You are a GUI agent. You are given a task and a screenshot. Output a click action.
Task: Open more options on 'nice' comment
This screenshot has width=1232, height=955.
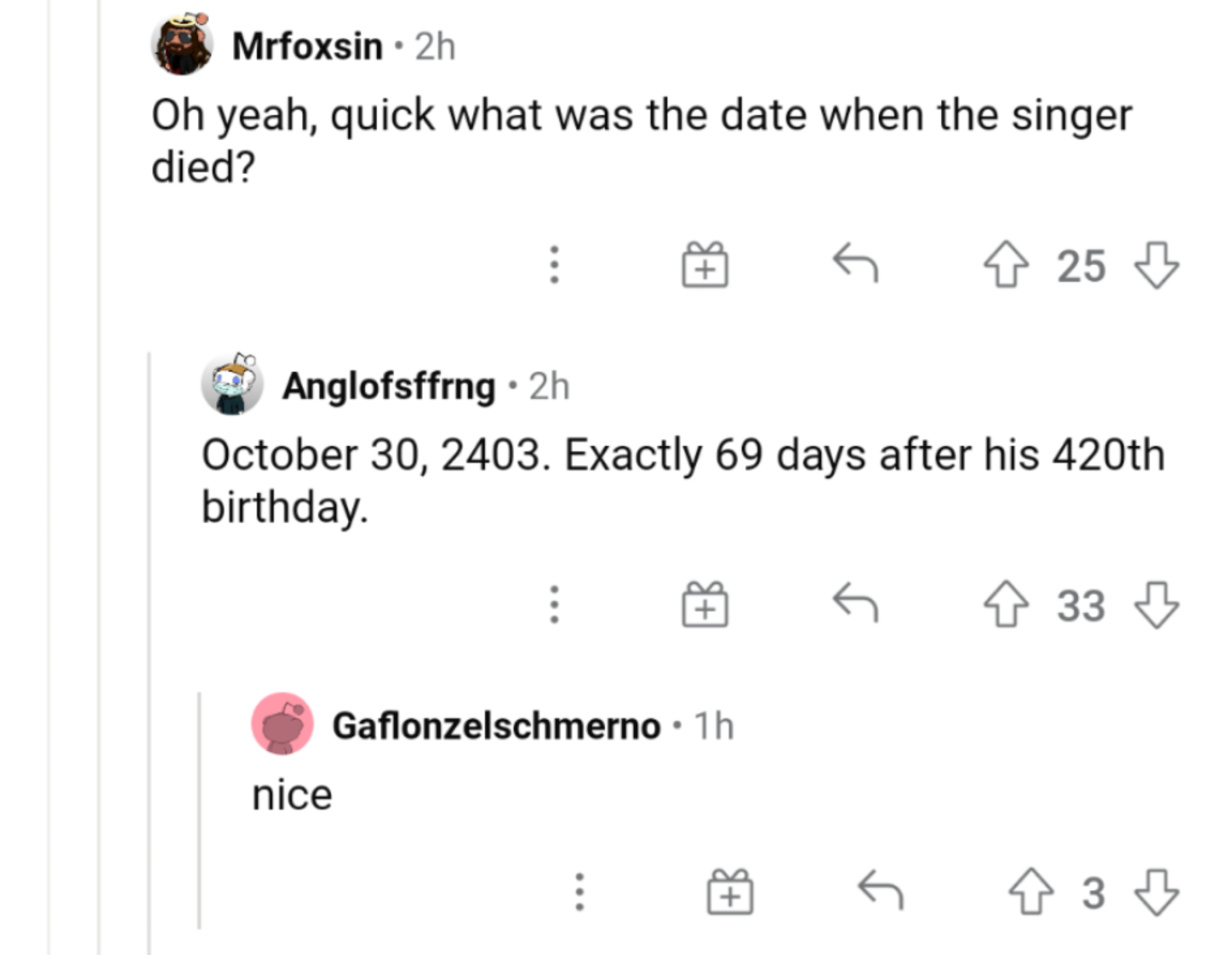(579, 892)
